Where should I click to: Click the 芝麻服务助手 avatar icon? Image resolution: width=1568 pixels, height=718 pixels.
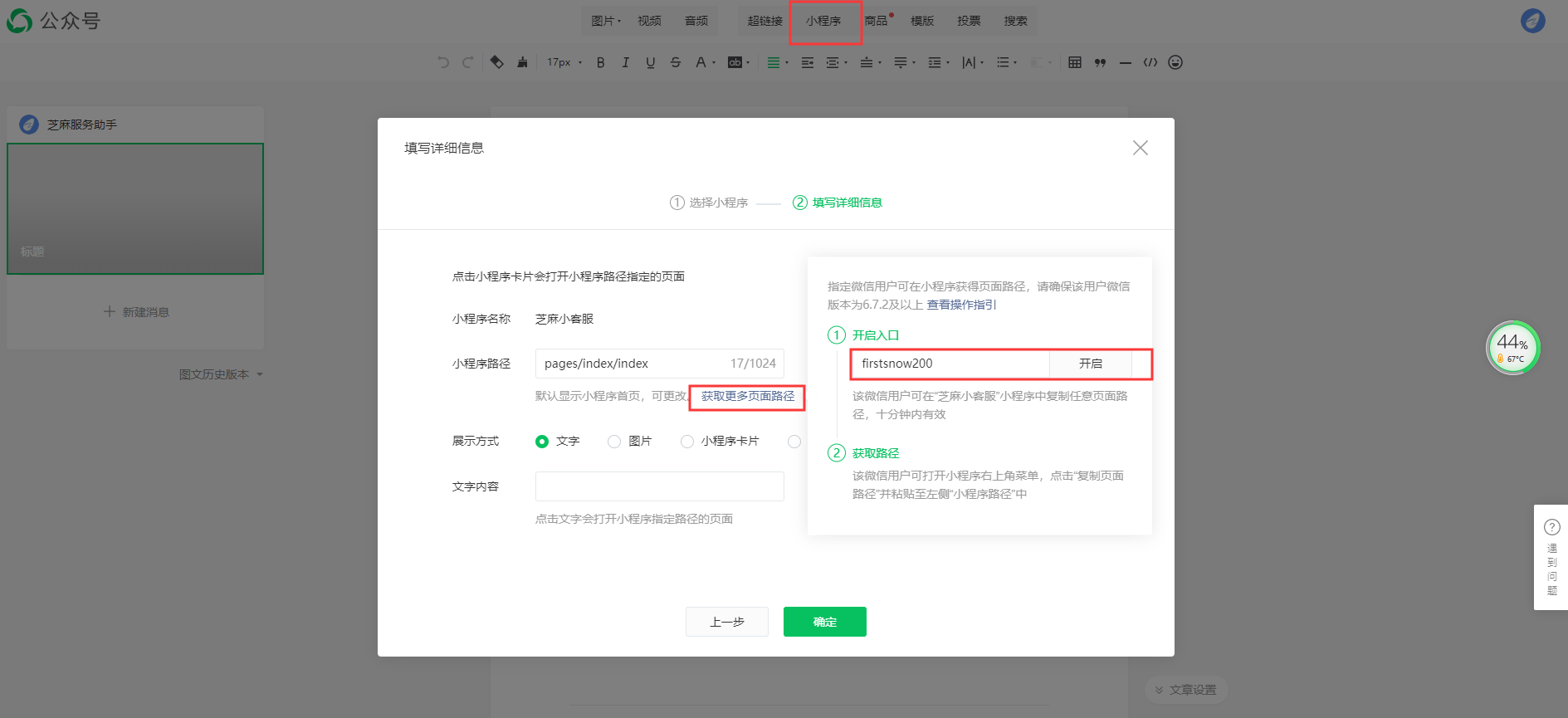[x=29, y=125]
